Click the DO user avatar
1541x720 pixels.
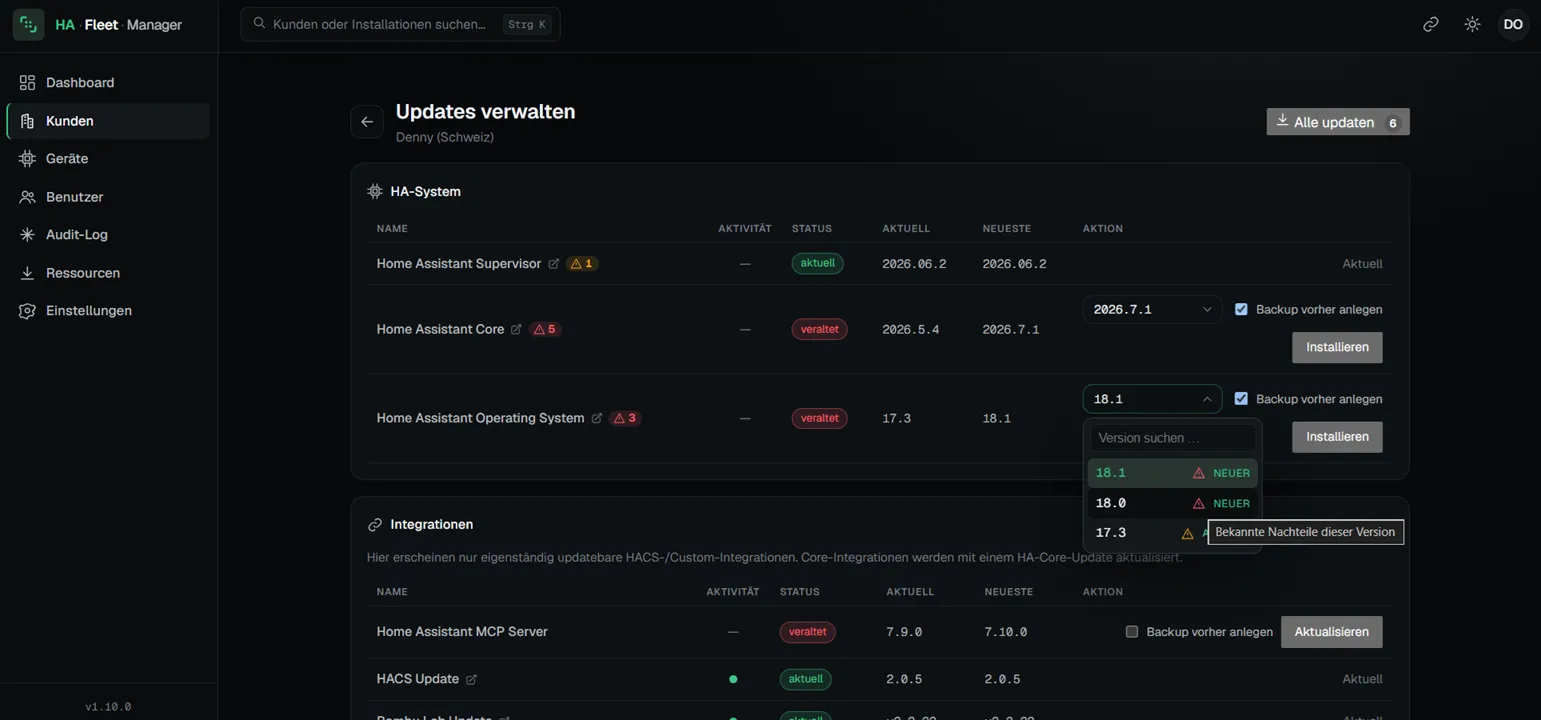coord(1513,24)
